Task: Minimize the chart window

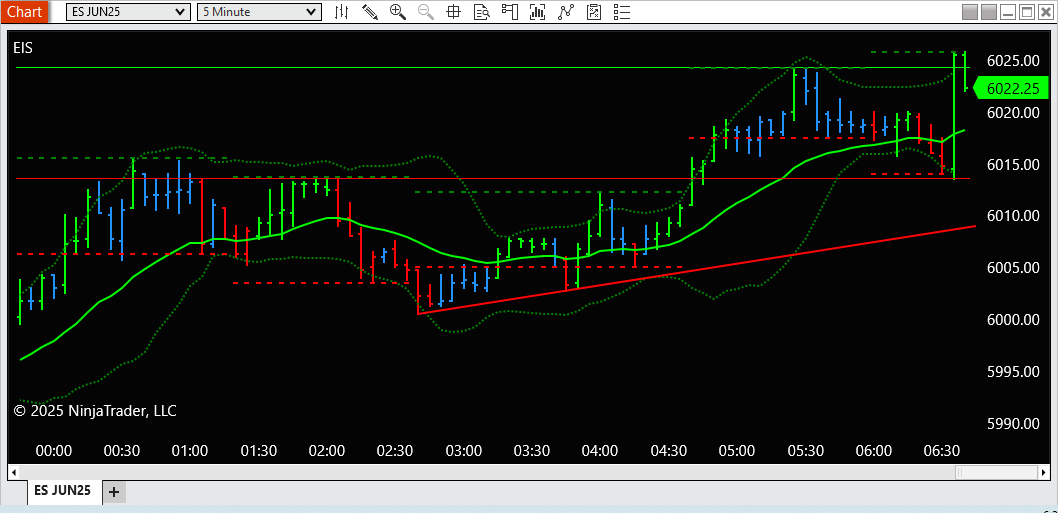Action: 1008,11
